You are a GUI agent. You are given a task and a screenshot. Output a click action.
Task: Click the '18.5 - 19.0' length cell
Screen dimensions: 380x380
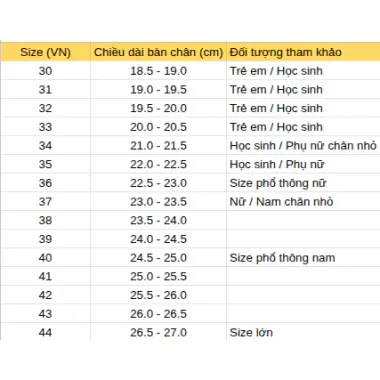tap(158, 71)
